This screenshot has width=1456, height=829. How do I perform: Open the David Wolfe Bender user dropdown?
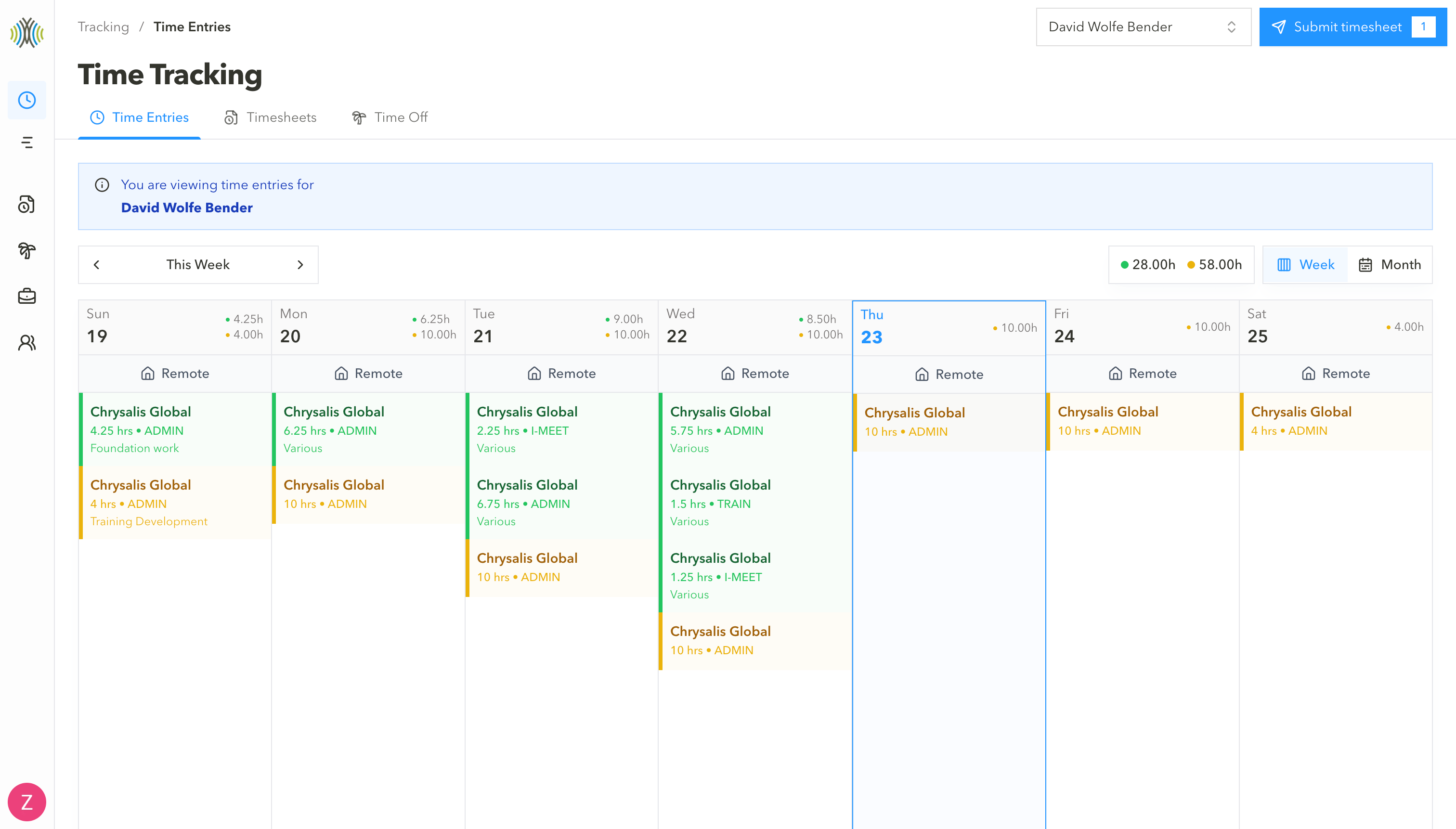pyautogui.click(x=1143, y=27)
